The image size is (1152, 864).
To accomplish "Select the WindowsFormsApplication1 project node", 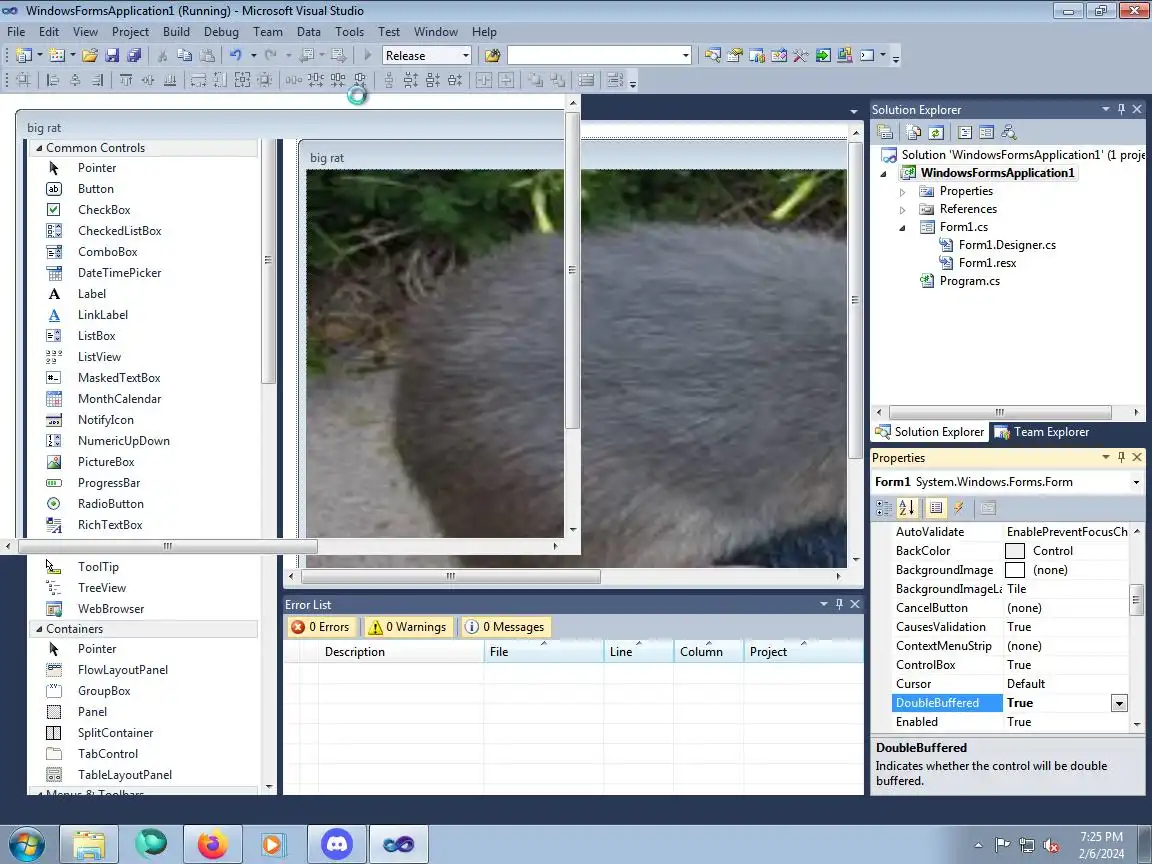I will point(997,173).
